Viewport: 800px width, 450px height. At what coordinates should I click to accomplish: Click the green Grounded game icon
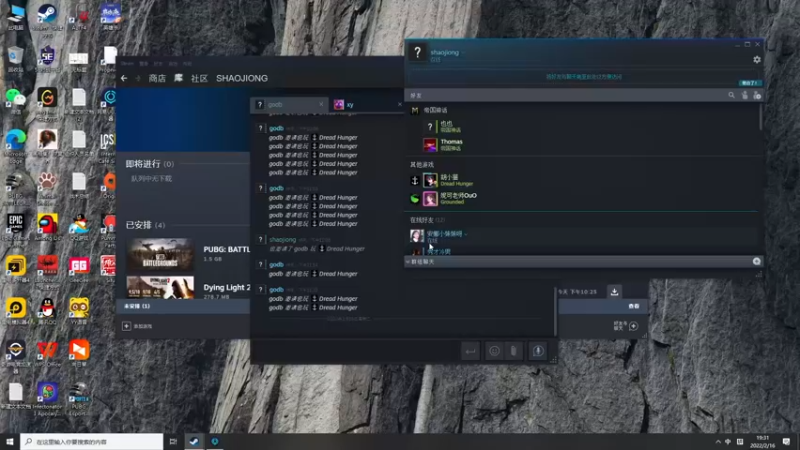tap(415, 199)
